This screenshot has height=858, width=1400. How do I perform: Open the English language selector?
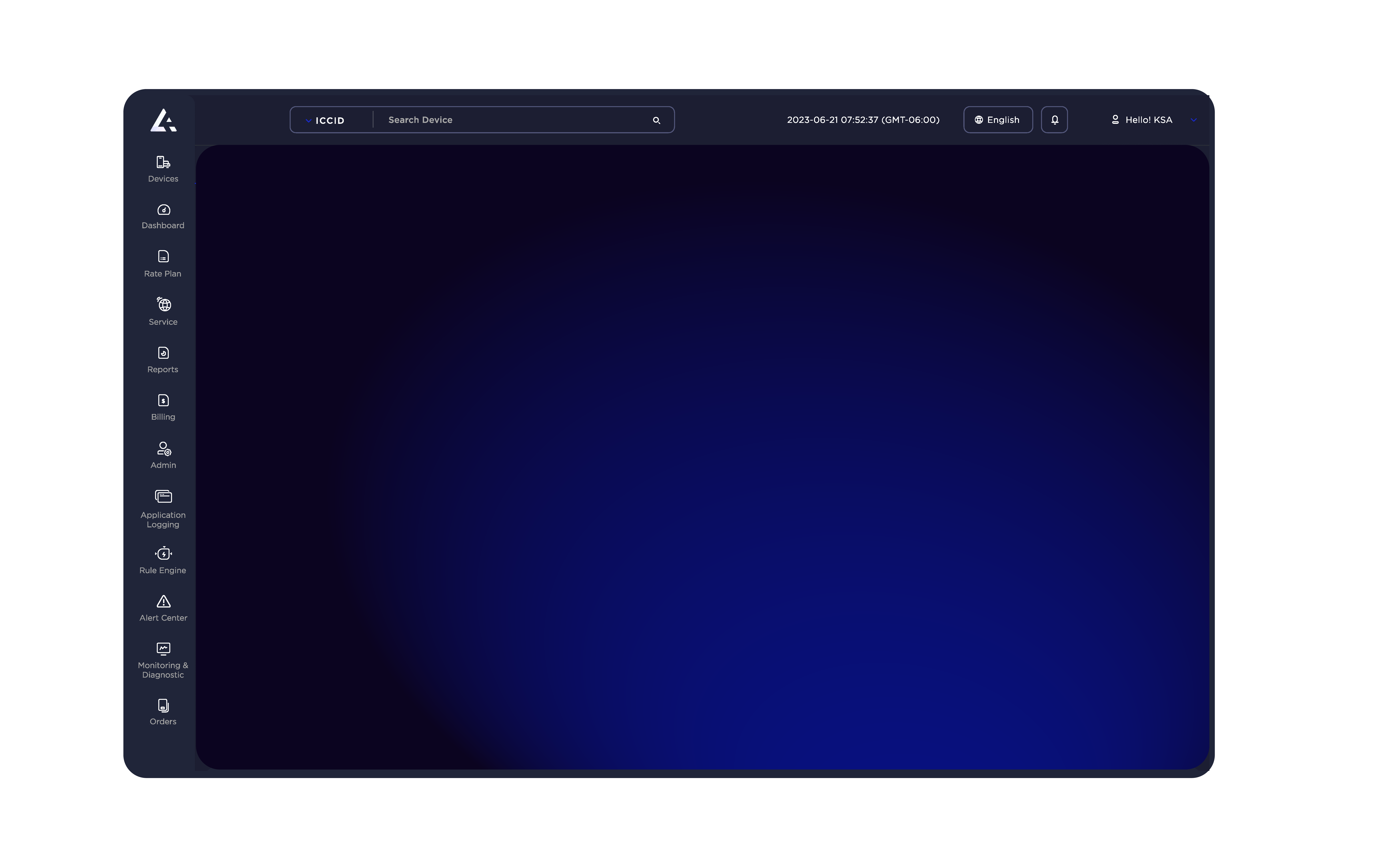(998, 120)
